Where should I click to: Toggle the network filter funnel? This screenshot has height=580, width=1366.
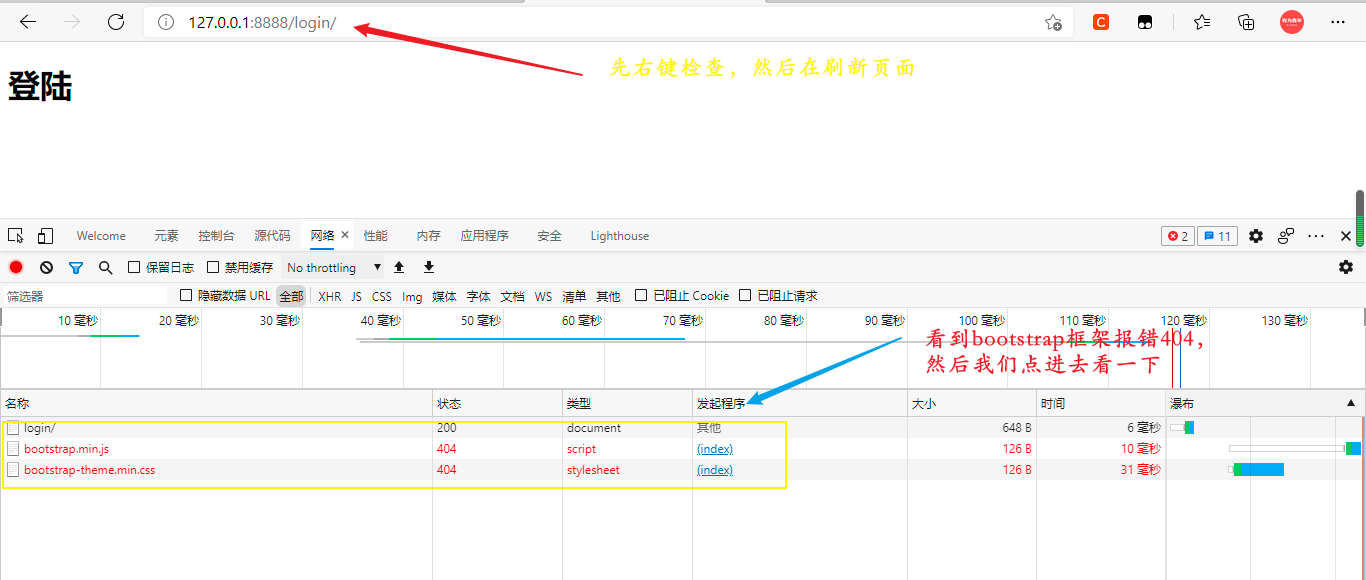click(75, 267)
